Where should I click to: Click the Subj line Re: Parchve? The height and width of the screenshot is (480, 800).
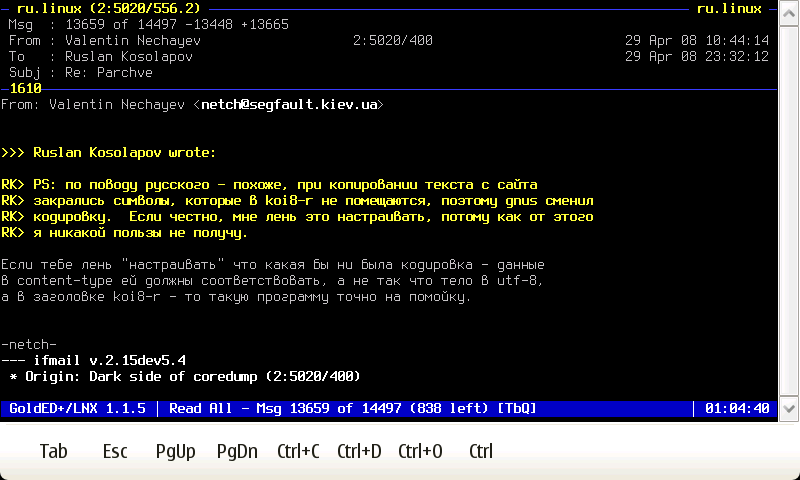click(x=112, y=73)
